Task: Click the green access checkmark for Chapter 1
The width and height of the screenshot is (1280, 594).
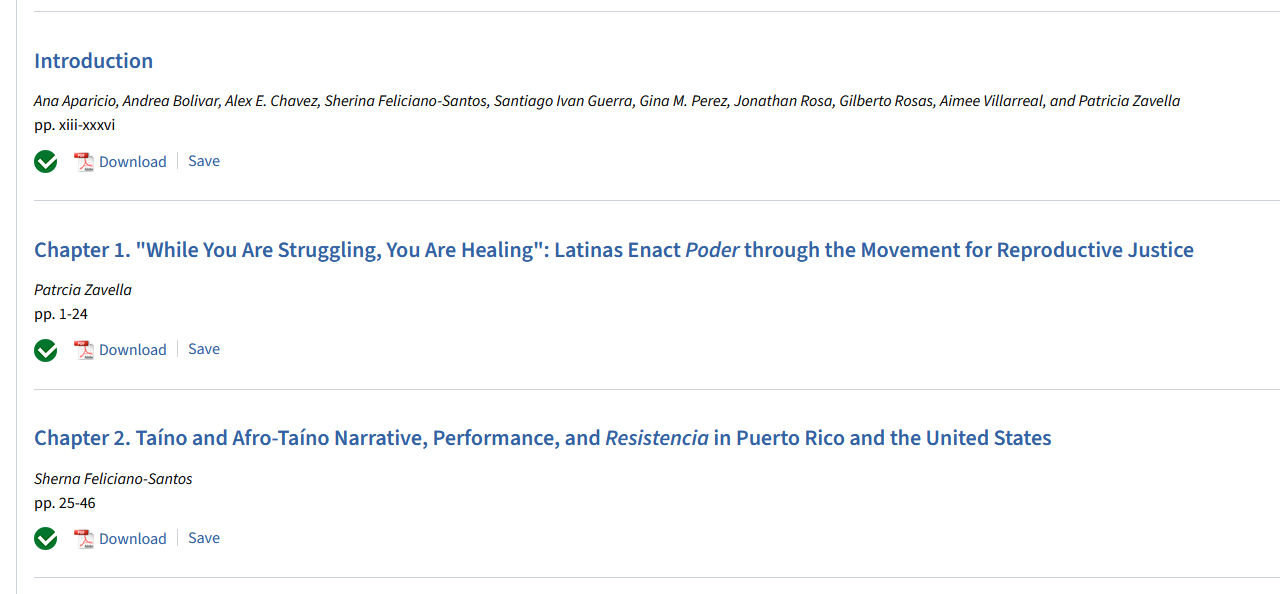Action: tap(46, 350)
